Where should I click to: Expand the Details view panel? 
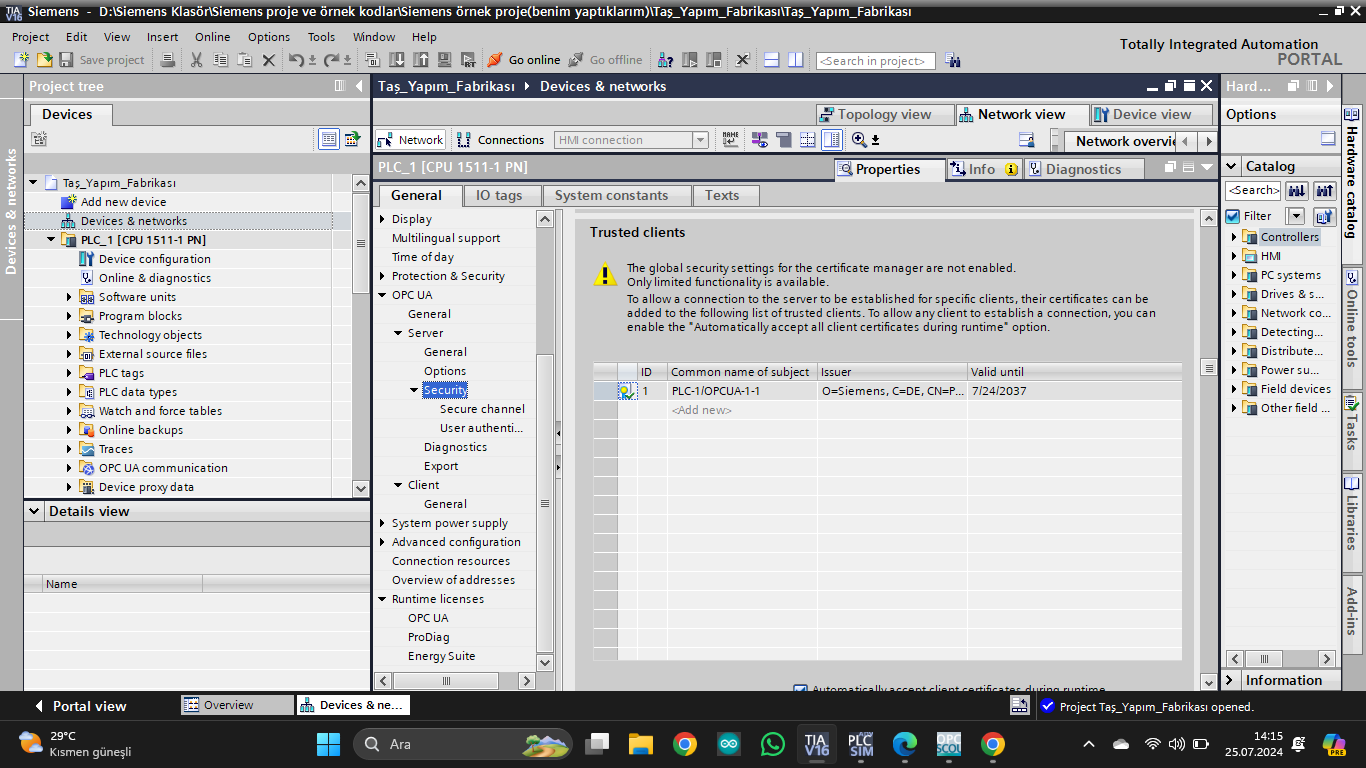click(36, 511)
